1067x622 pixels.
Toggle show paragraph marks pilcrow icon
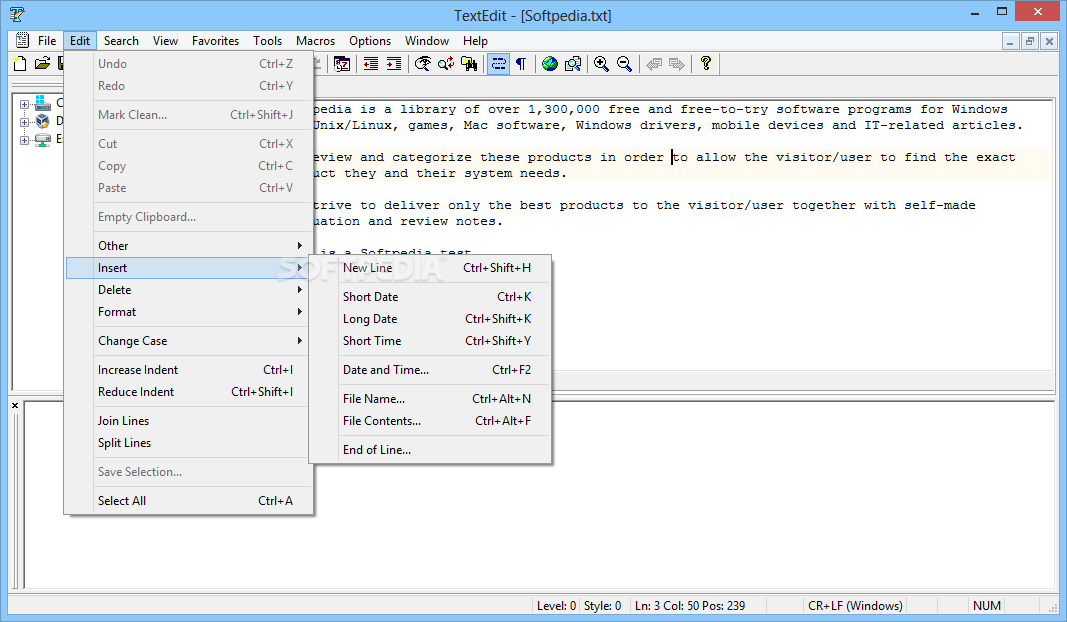click(x=521, y=64)
